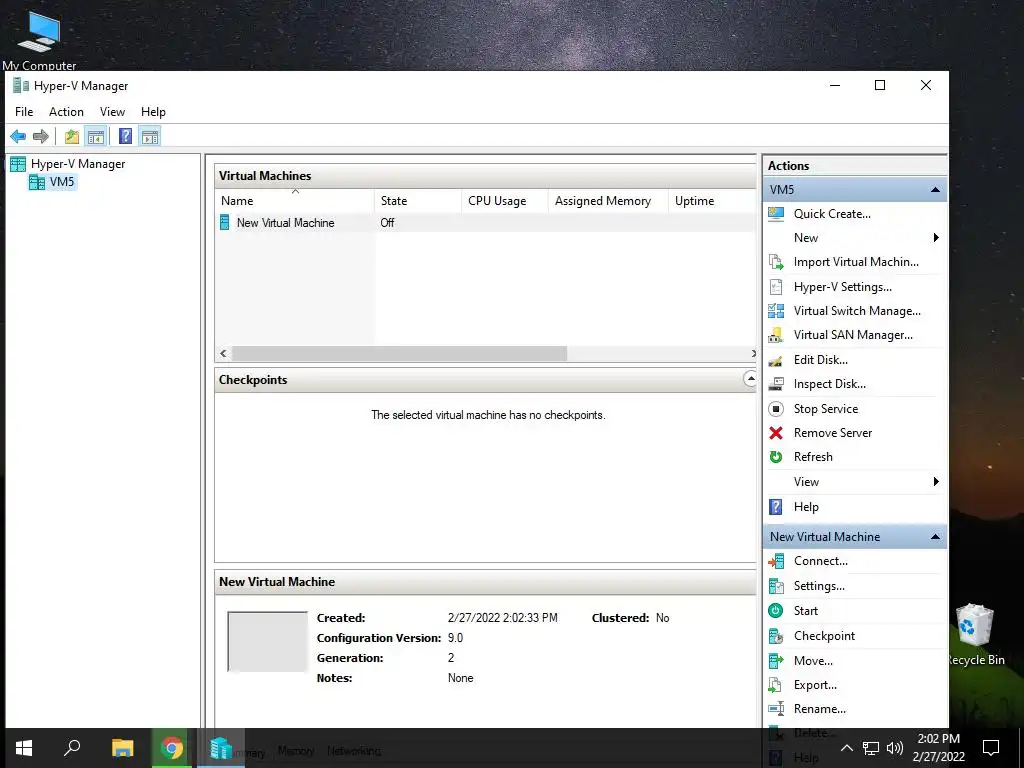The height and width of the screenshot is (768, 1024).
Task: Select the New Virtual Machine row
Action: (x=485, y=223)
